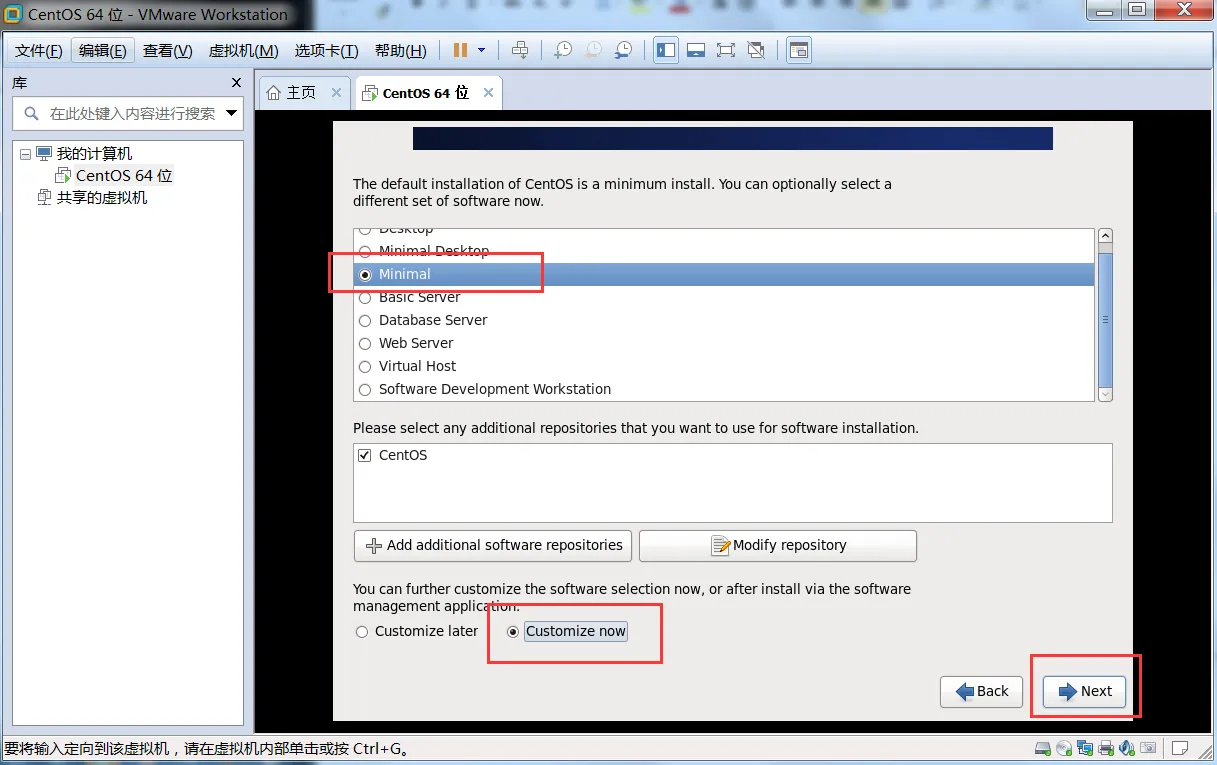Click the greyed camera status icon
Image resolution: width=1217 pixels, height=765 pixels.
click(x=1149, y=748)
